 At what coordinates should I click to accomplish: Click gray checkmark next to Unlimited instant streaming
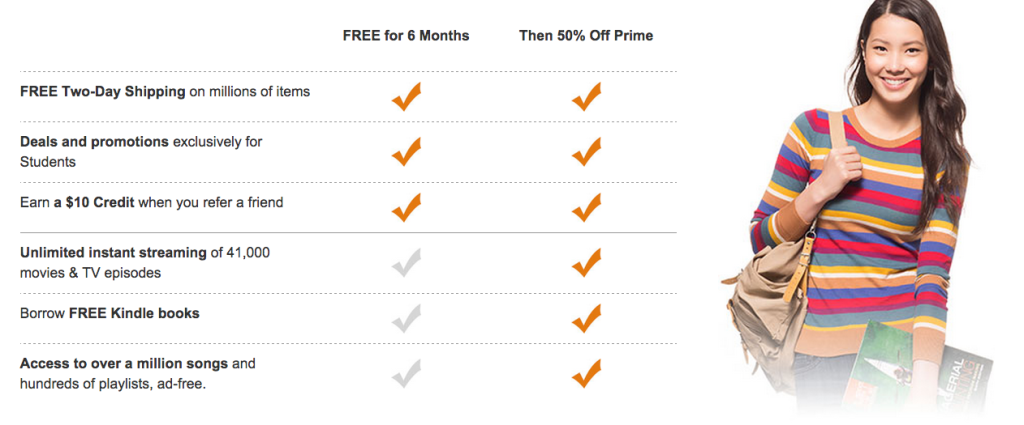tap(406, 262)
